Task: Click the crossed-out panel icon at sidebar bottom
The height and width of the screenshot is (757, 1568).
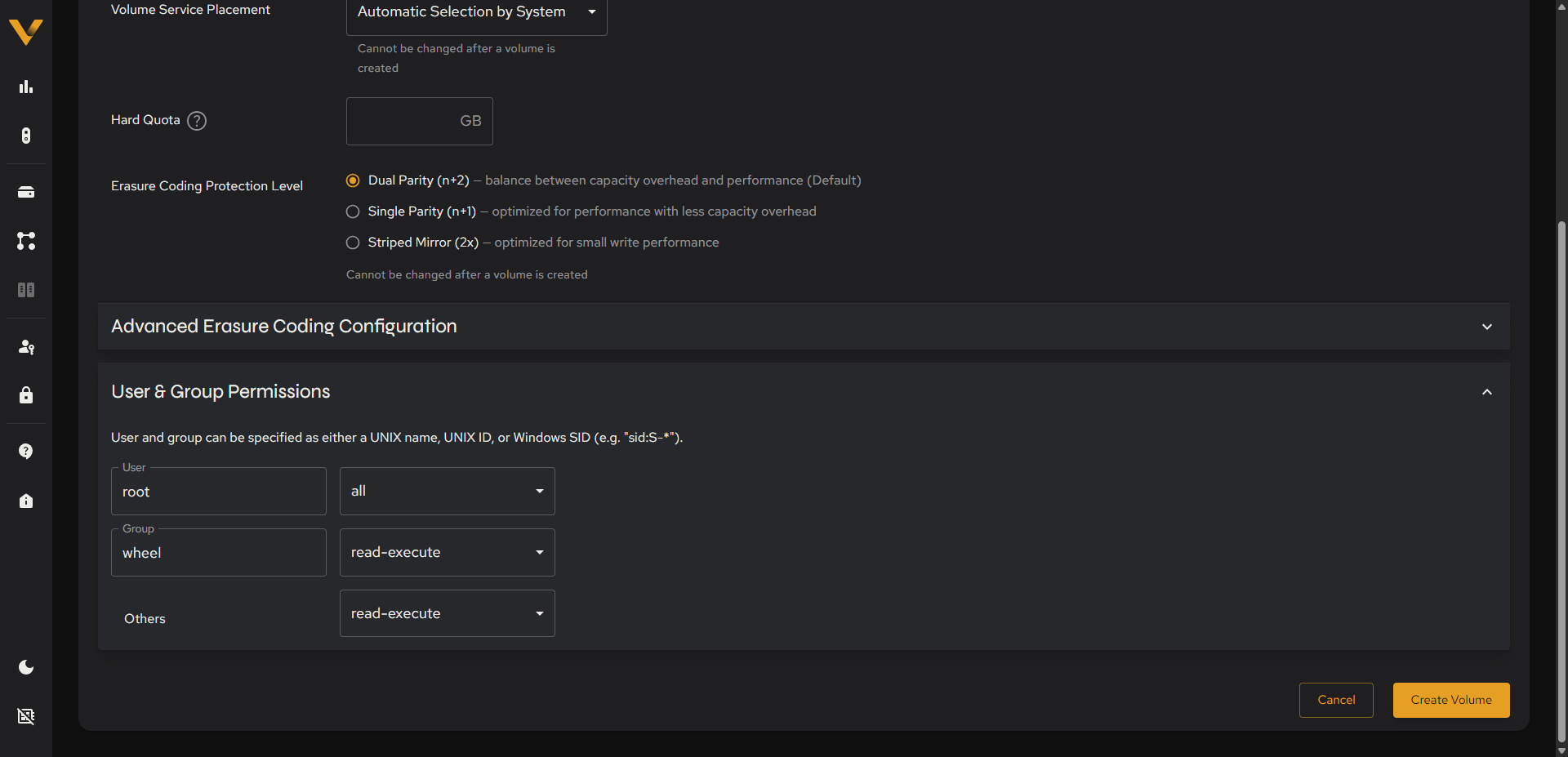Action: click(26, 716)
